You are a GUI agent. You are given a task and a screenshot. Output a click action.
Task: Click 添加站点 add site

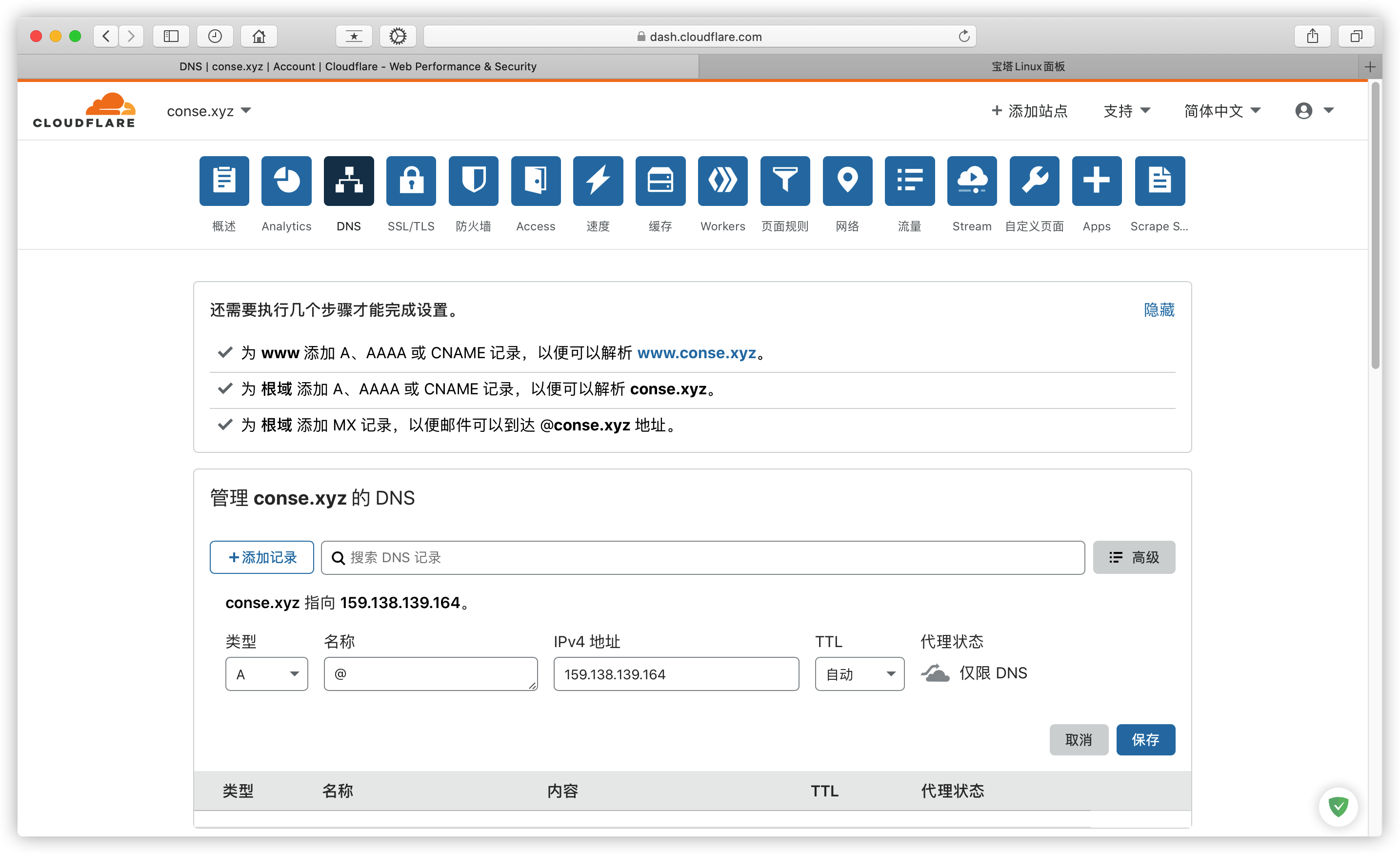[1030, 111]
